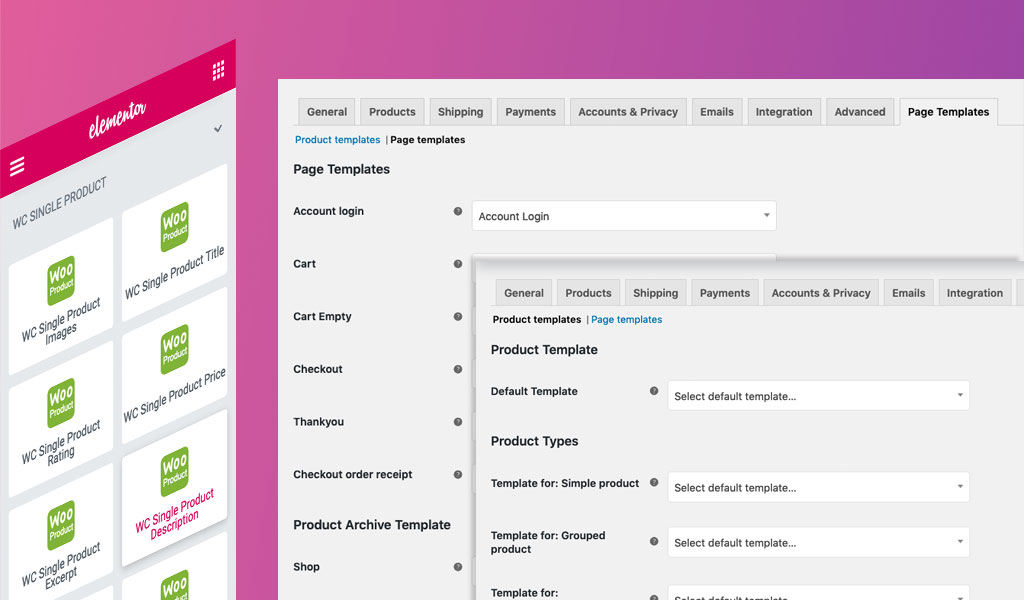Click the help icon next to Account login
The width and height of the screenshot is (1024, 600).
[x=458, y=209]
